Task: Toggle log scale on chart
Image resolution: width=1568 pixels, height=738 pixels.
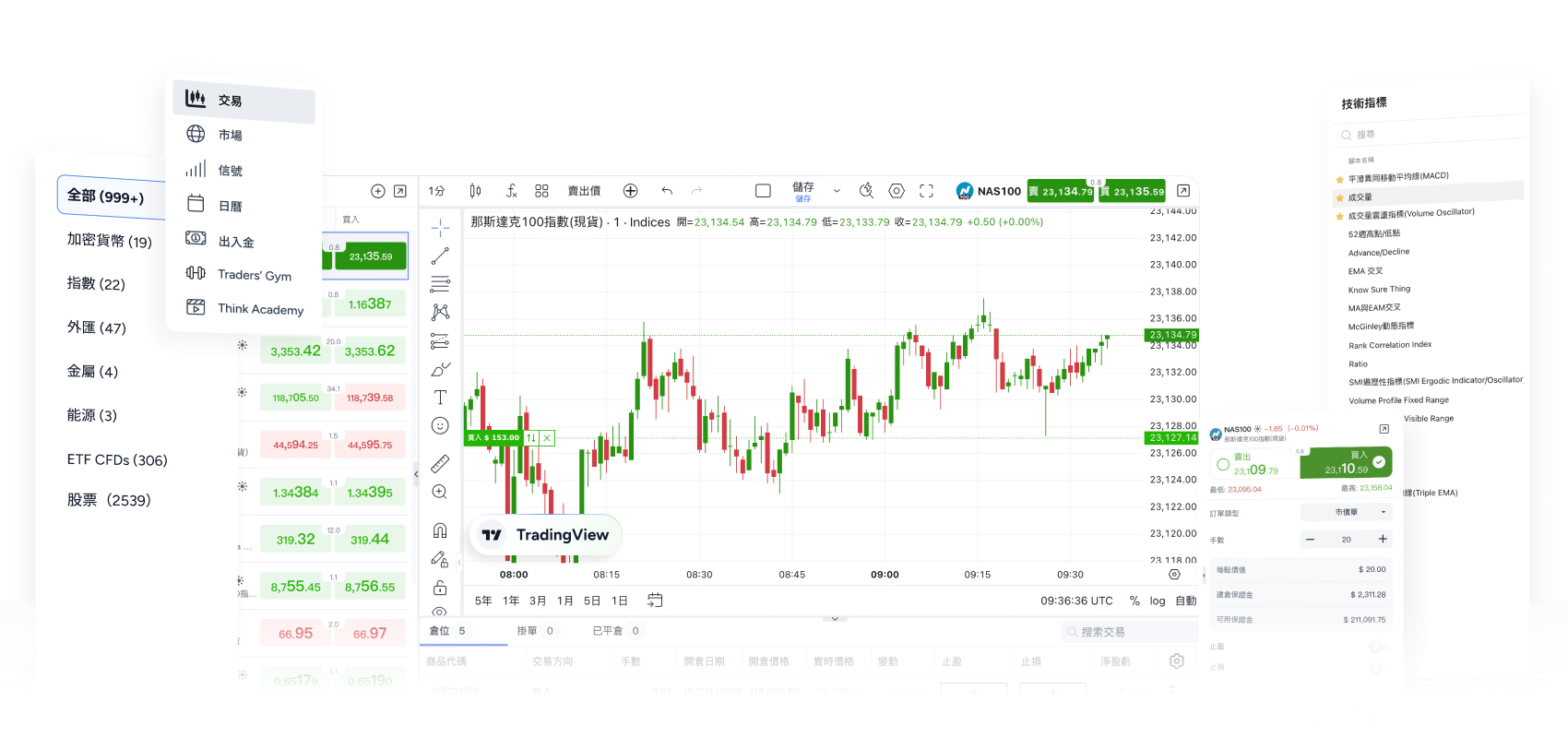Action: [1158, 601]
